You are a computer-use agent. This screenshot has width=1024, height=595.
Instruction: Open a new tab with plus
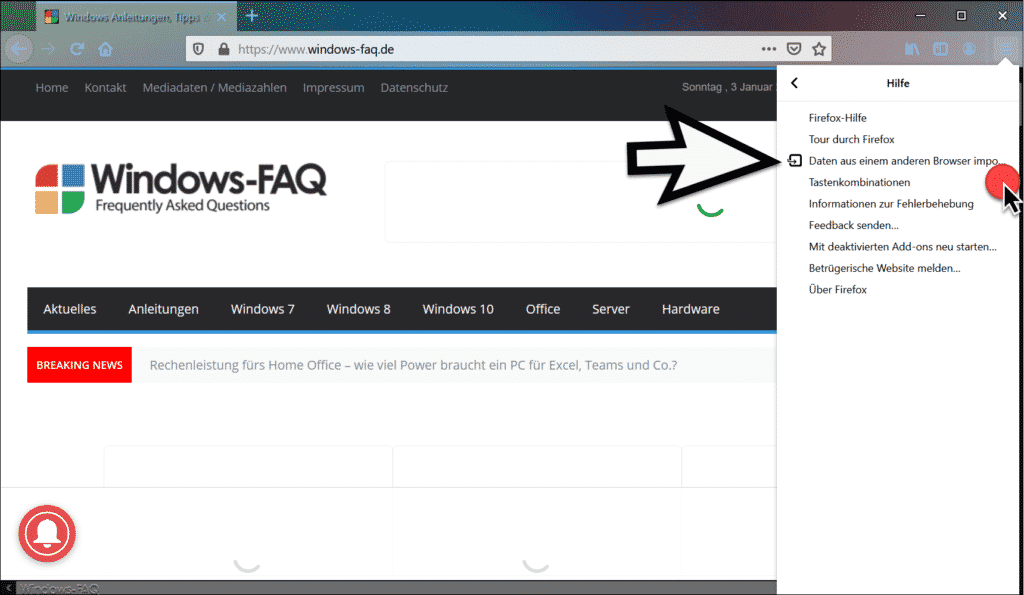(x=252, y=16)
